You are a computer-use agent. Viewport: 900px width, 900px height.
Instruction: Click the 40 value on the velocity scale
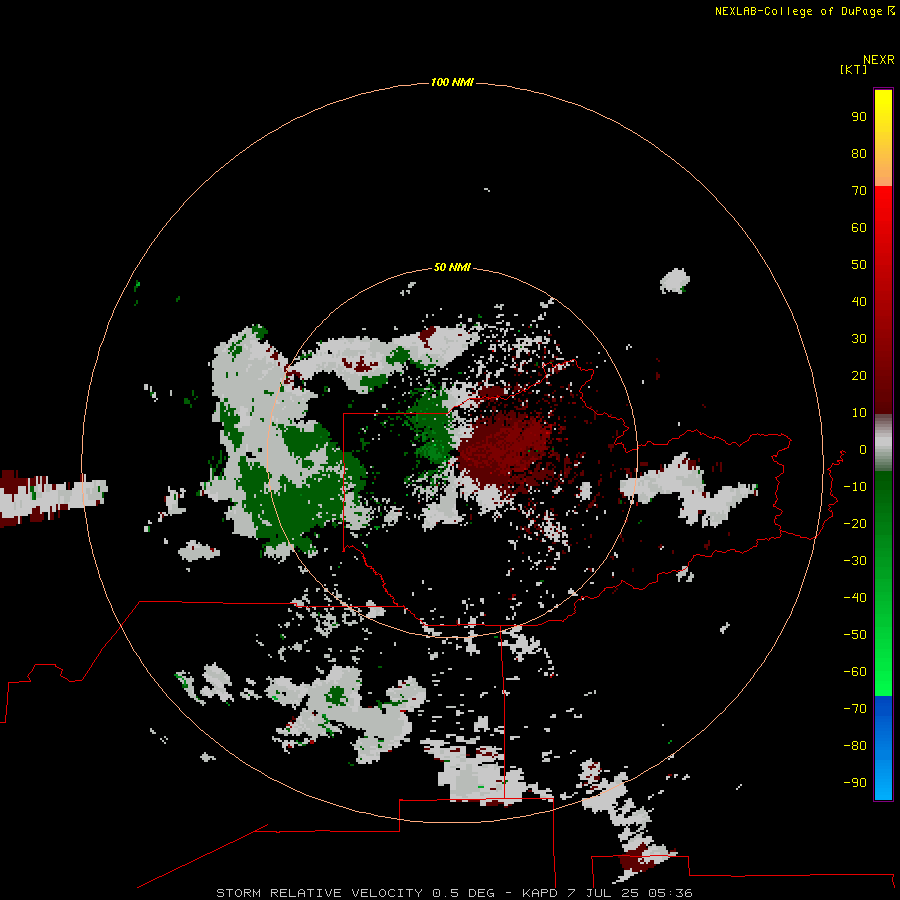pyautogui.click(x=859, y=301)
